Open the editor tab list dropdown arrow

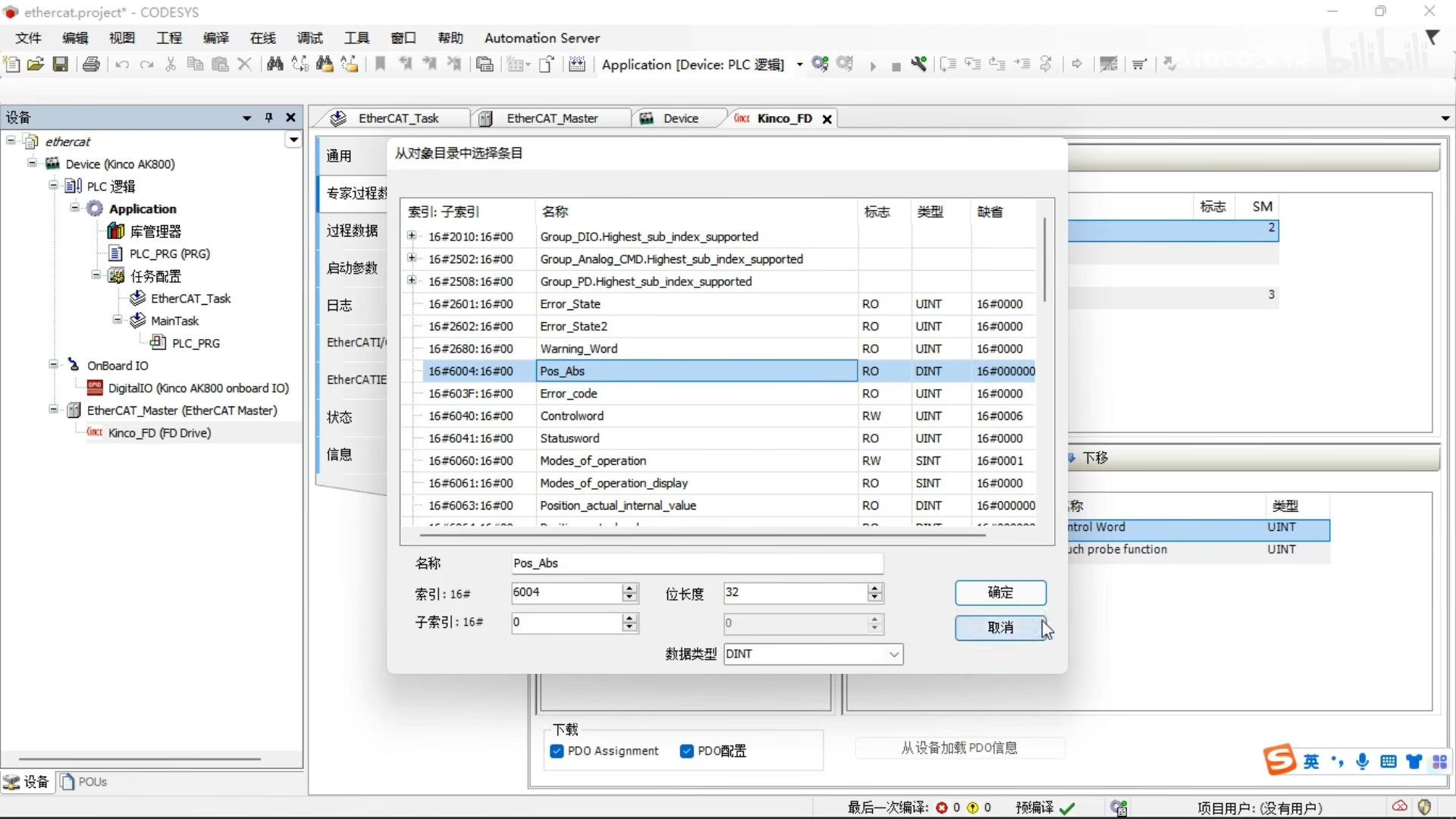click(1445, 118)
